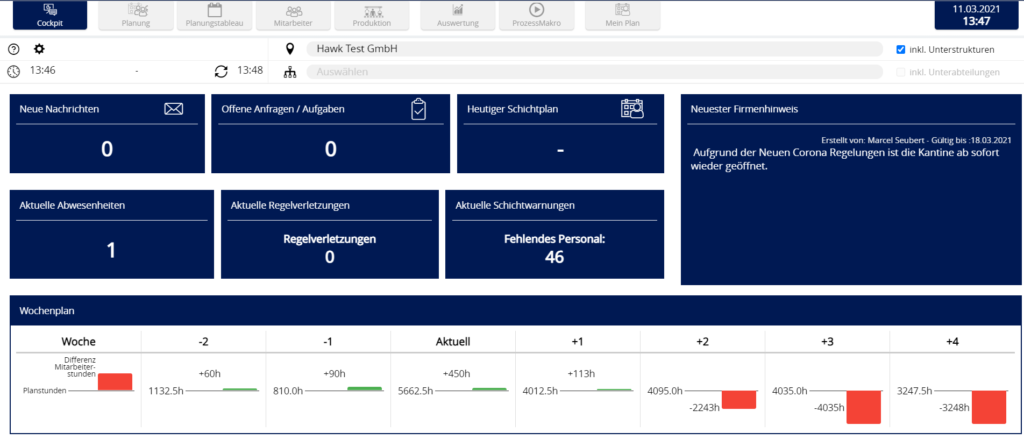Go to the ProzessMakro tab
Image resolution: width=1024 pixels, height=439 pixels.
[536, 14]
